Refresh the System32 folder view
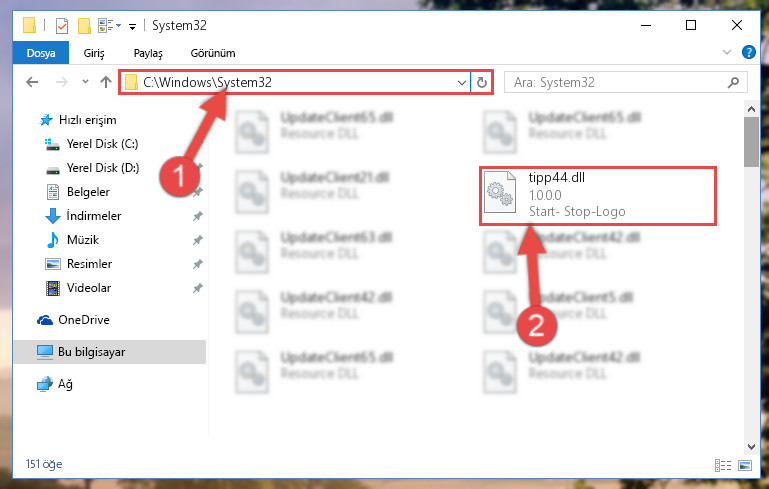Image resolution: width=769 pixels, height=489 pixels. pos(482,82)
